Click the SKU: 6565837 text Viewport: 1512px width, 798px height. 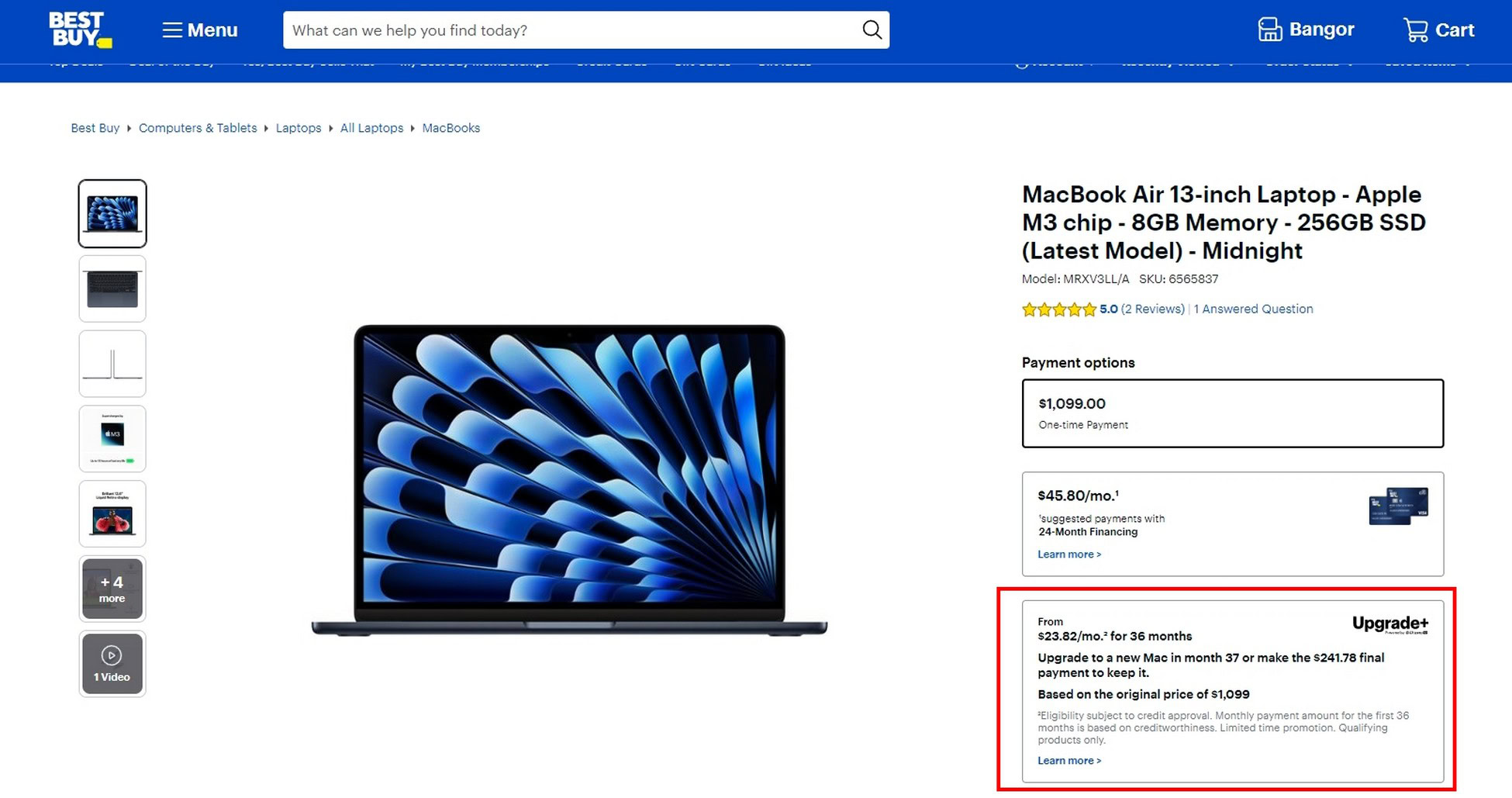pos(1179,279)
